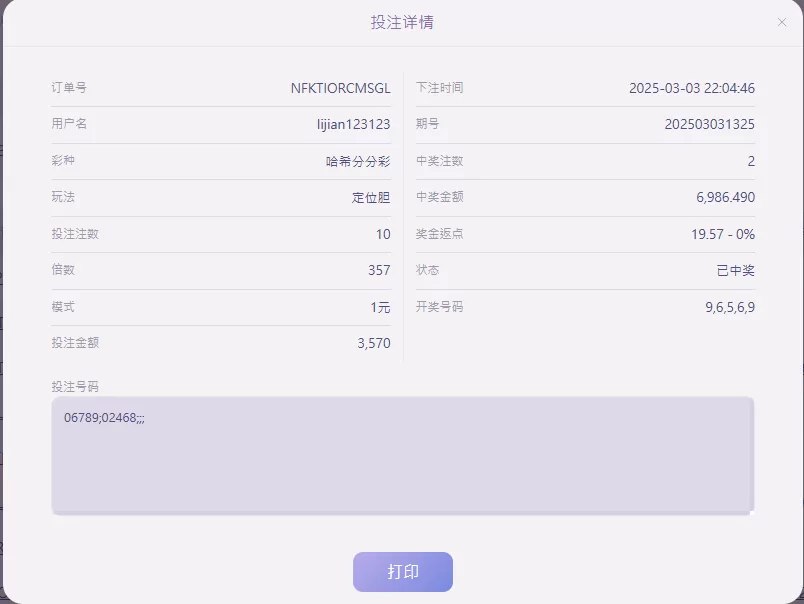Close the 投注详情 dialog with X
This screenshot has width=804, height=604.
click(x=781, y=22)
